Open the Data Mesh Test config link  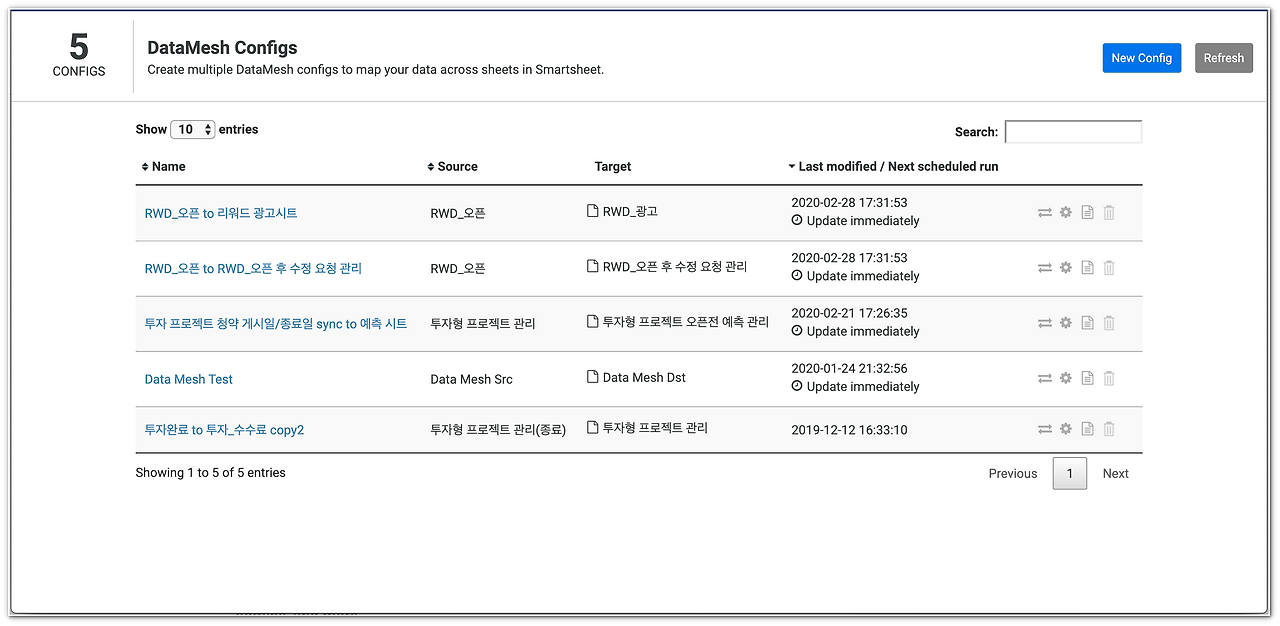click(188, 379)
